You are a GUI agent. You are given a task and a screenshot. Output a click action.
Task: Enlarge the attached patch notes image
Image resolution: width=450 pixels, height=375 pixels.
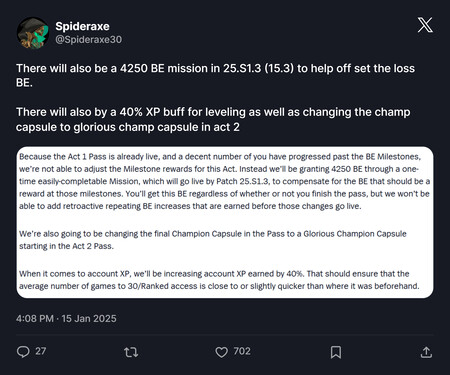coord(225,222)
